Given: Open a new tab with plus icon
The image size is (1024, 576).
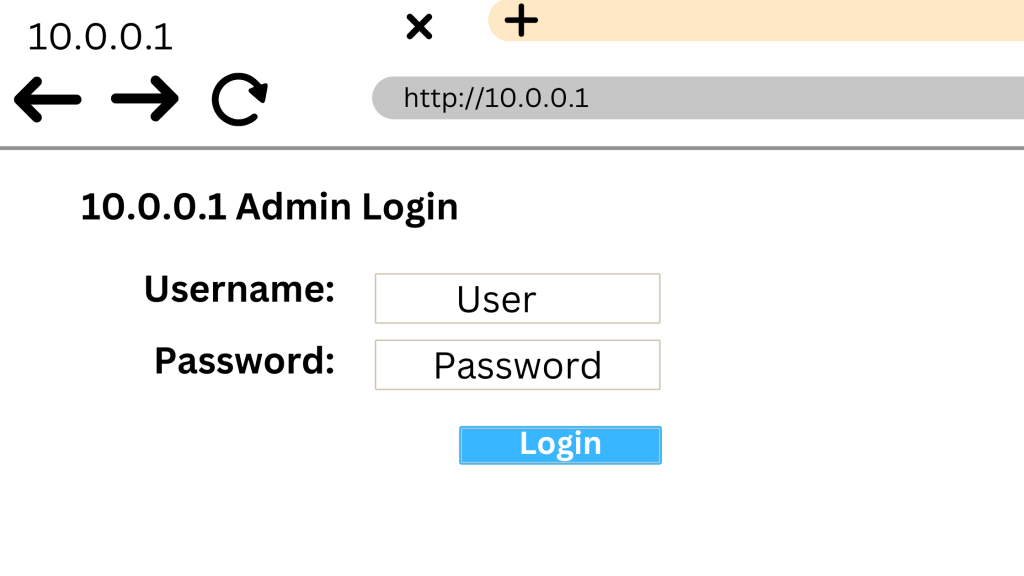Looking at the screenshot, I should [520, 20].
